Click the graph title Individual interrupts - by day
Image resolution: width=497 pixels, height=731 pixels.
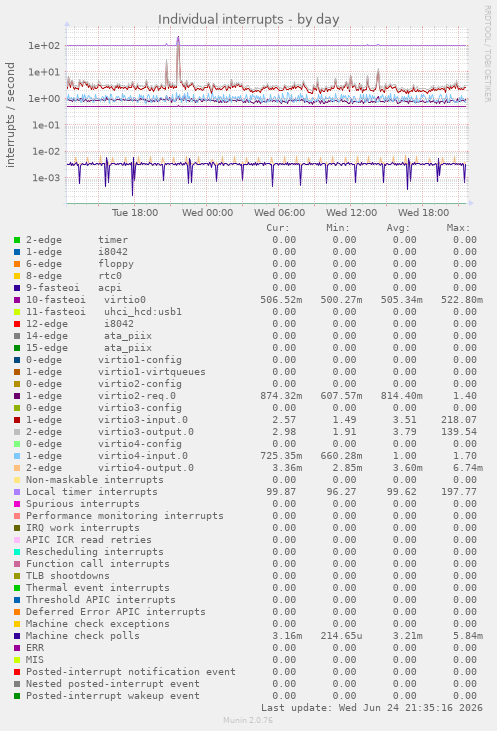pos(248,20)
